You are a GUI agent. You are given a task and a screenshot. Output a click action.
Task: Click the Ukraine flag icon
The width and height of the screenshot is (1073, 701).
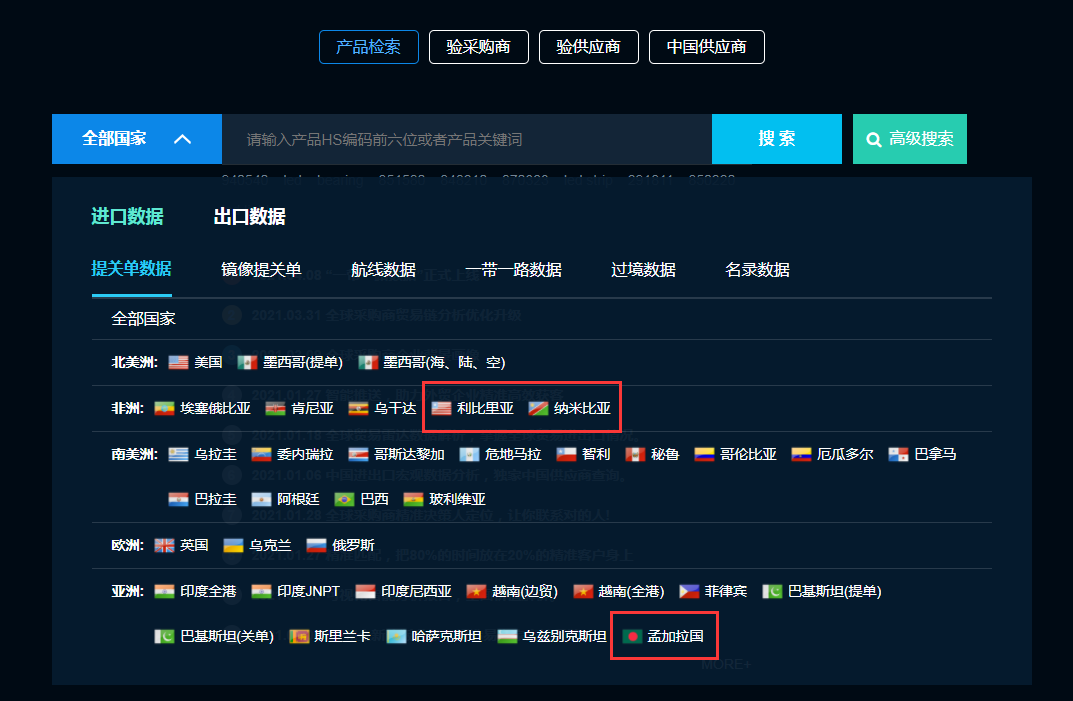(x=233, y=546)
